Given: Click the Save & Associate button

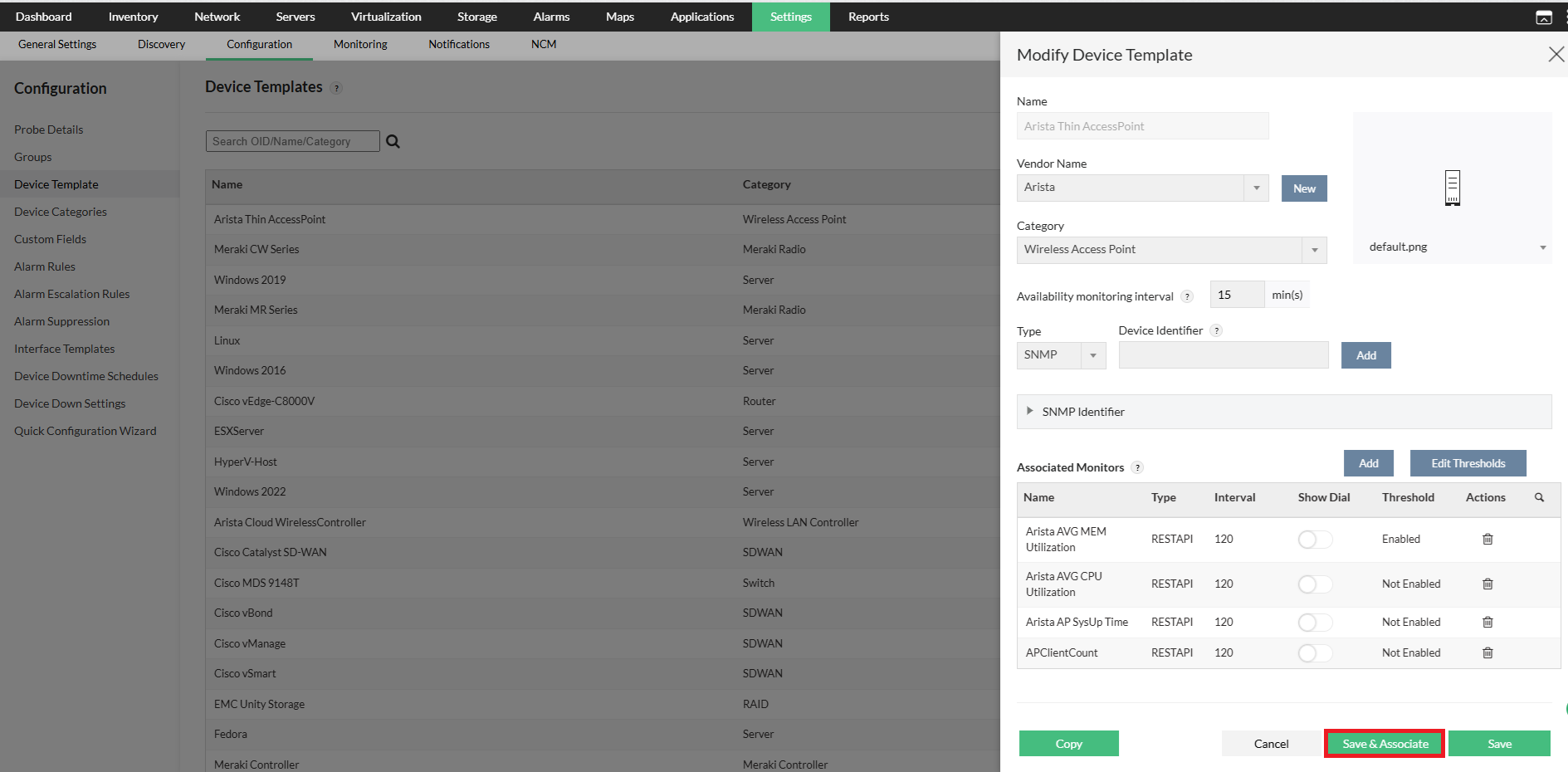Looking at the screenshot, I should pyautogui.click(x=1385, y=744).
